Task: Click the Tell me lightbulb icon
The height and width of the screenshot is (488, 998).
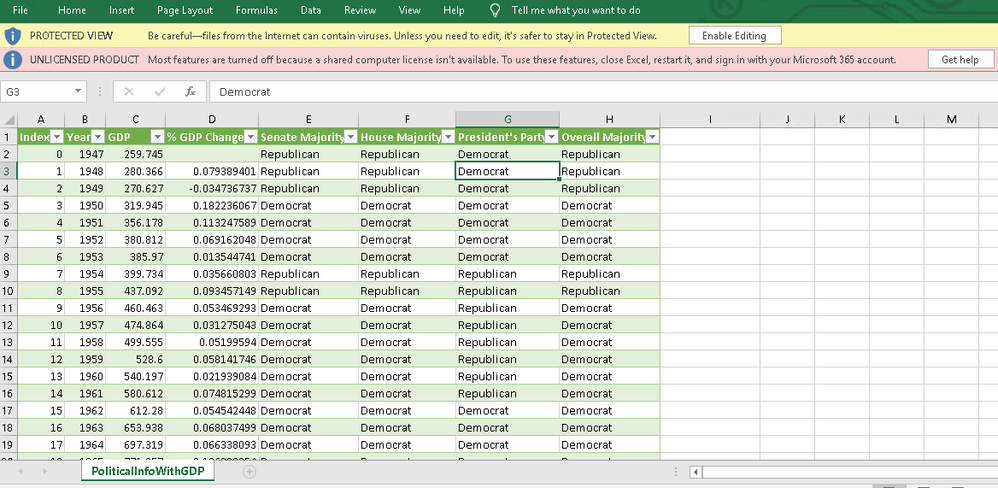Action: [495, 10]
